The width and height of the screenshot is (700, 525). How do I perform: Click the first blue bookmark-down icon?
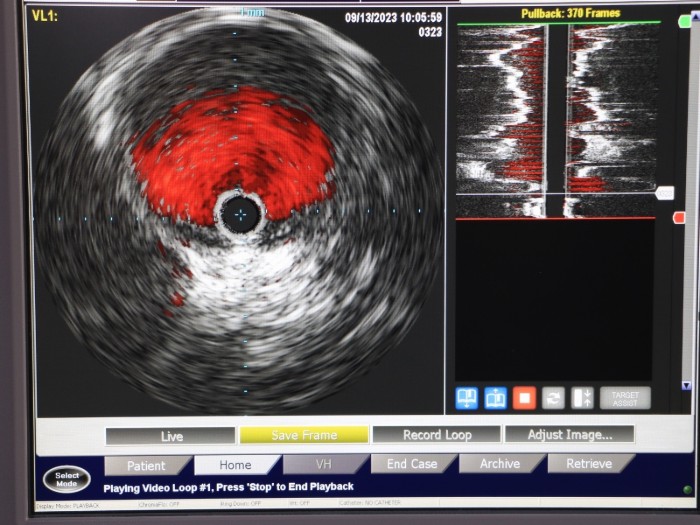pos(467,397)
